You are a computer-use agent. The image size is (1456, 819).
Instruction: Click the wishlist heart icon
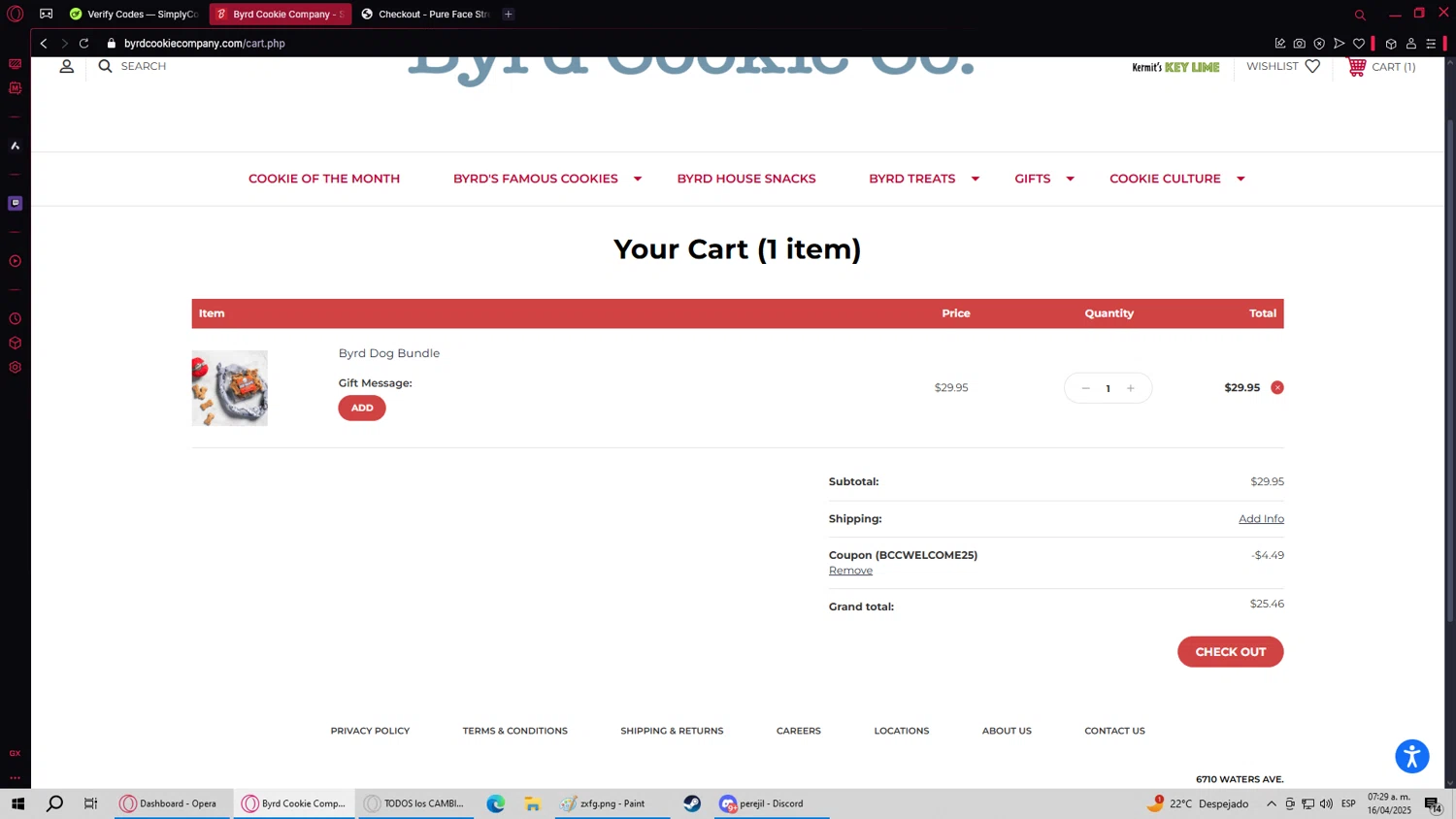1312,66
